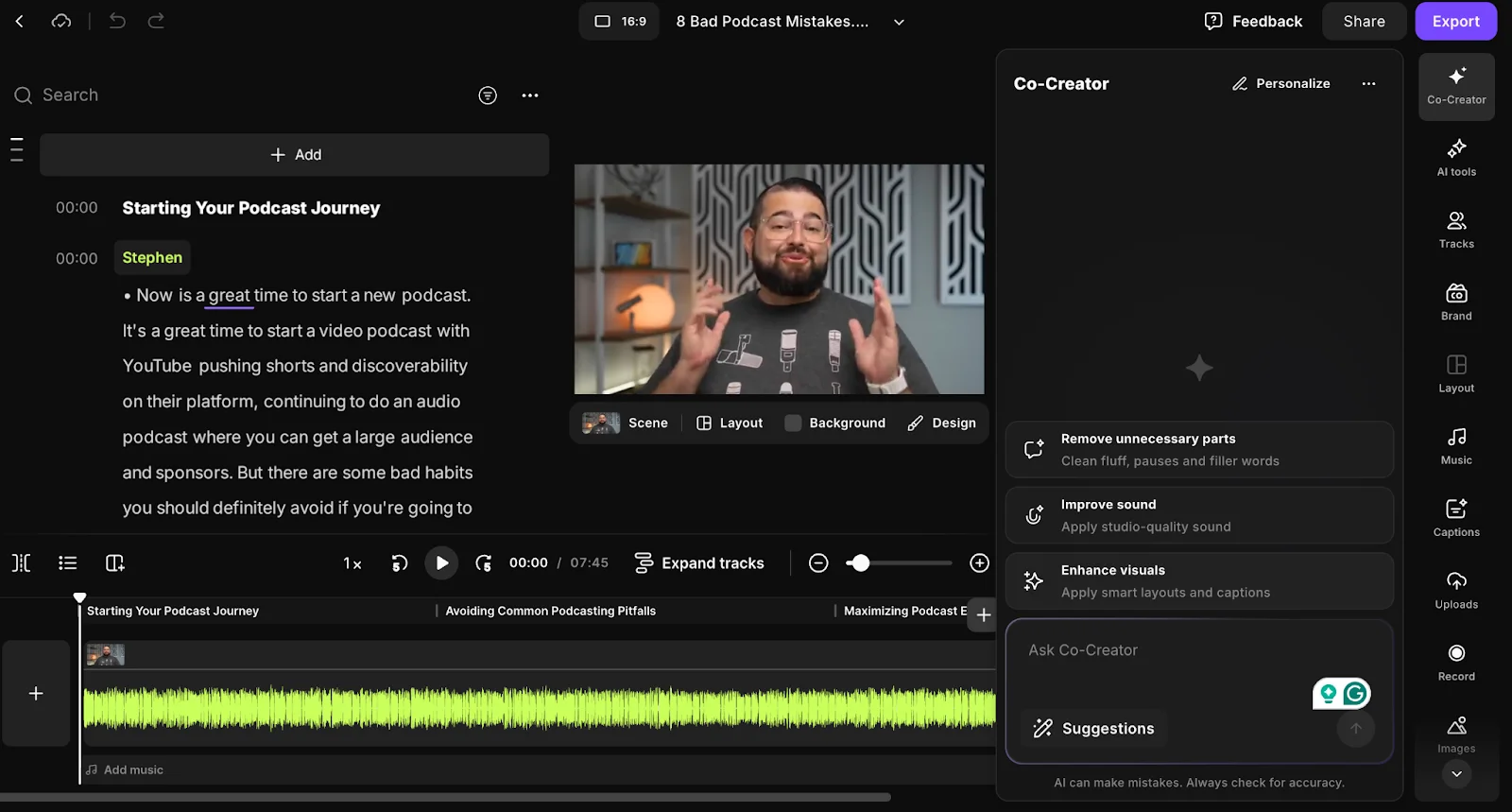
Task: Open the Design tab below the preview
Action: [942, 423]
